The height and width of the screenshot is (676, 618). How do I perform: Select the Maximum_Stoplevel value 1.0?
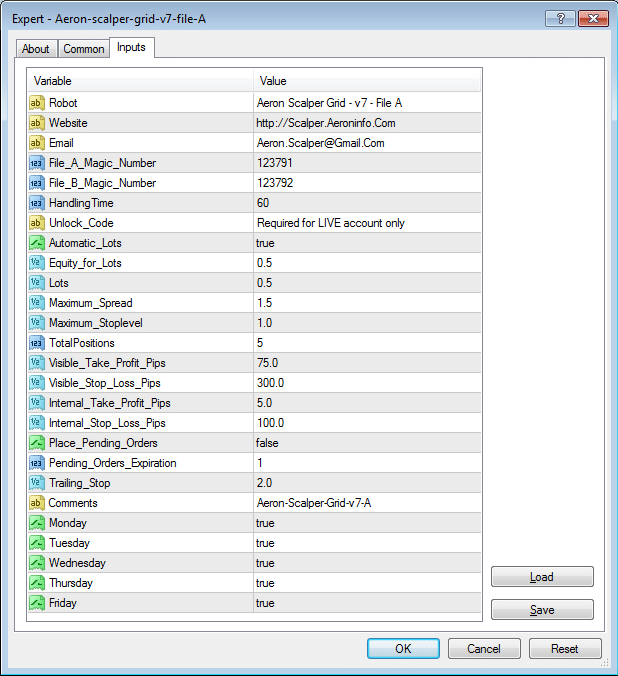click(264, 323)
